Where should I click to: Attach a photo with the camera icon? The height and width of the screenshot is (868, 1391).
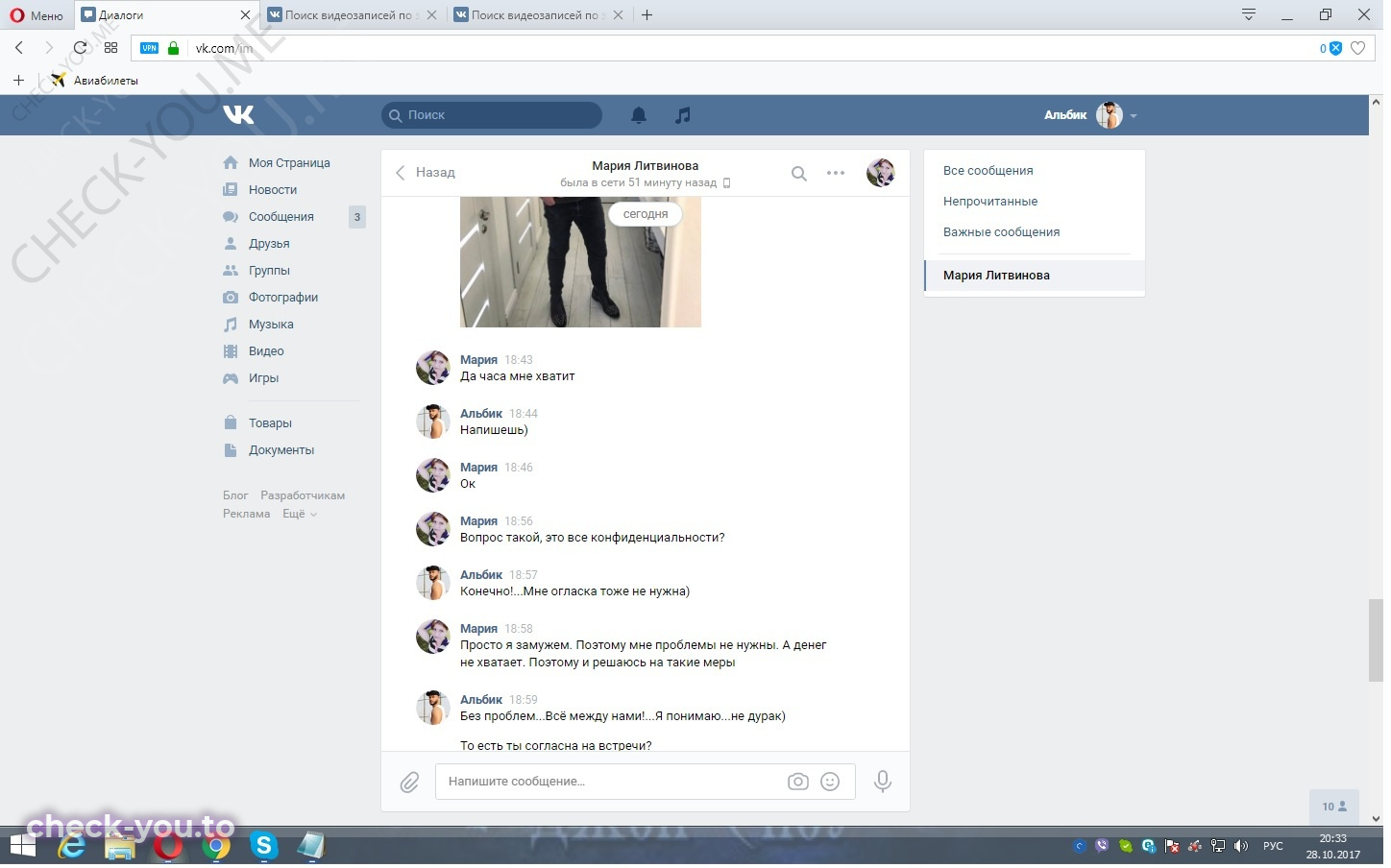pyautogui.click(x=798, y=782)
